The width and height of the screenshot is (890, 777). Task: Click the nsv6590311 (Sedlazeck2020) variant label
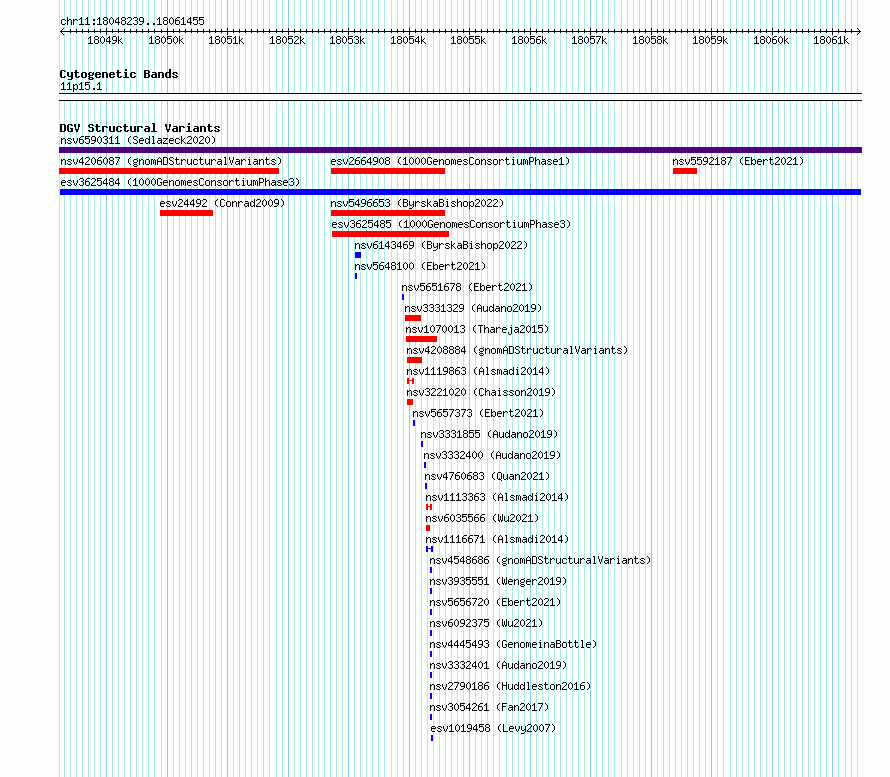(138, 140)
